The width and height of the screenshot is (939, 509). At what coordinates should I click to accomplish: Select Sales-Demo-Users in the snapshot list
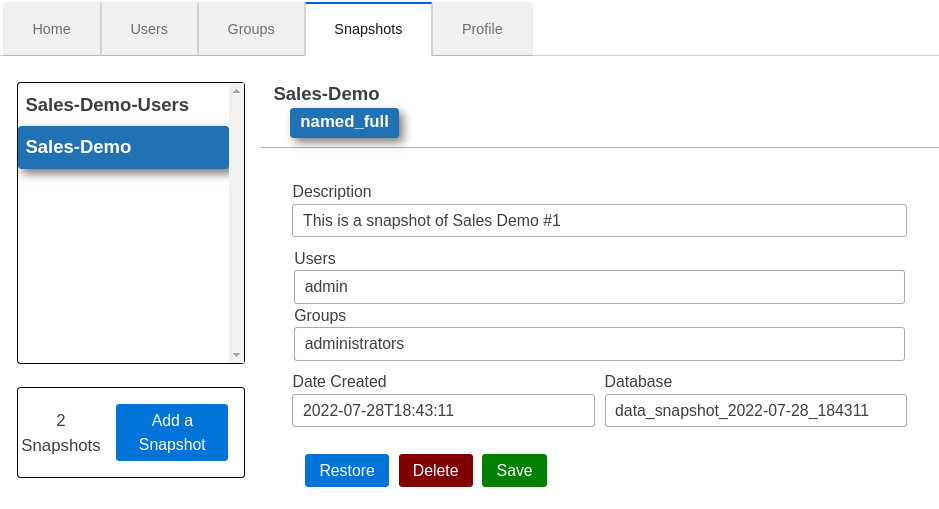[x=107, y=105]
